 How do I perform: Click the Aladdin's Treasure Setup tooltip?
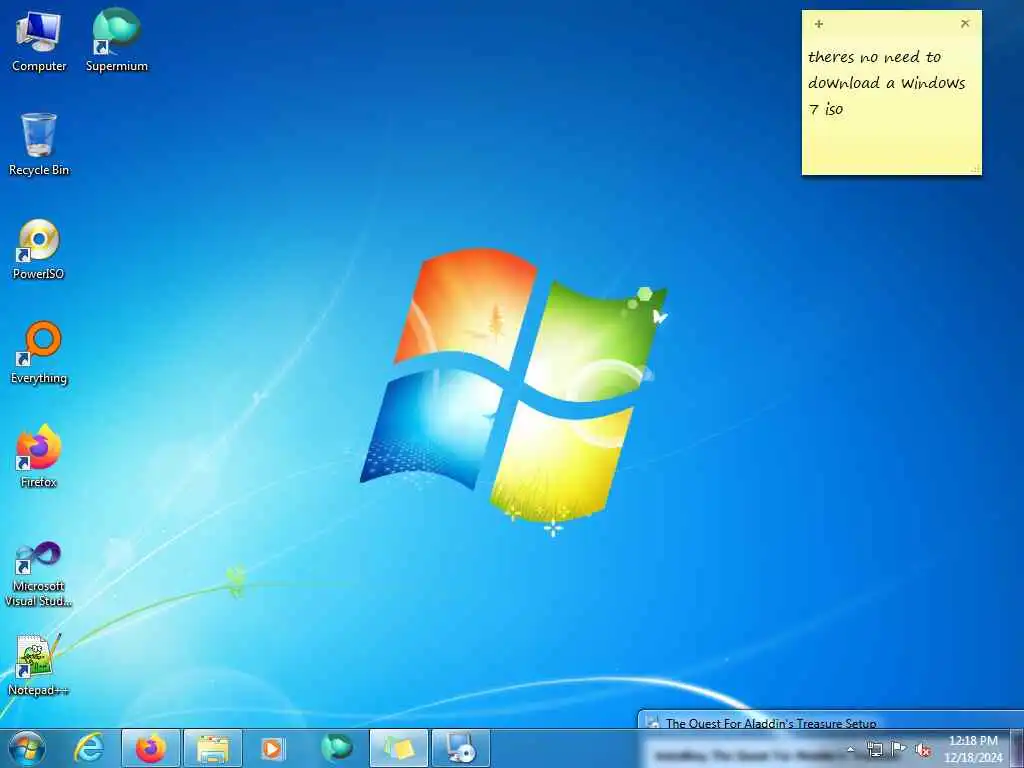tap(830, 720)
